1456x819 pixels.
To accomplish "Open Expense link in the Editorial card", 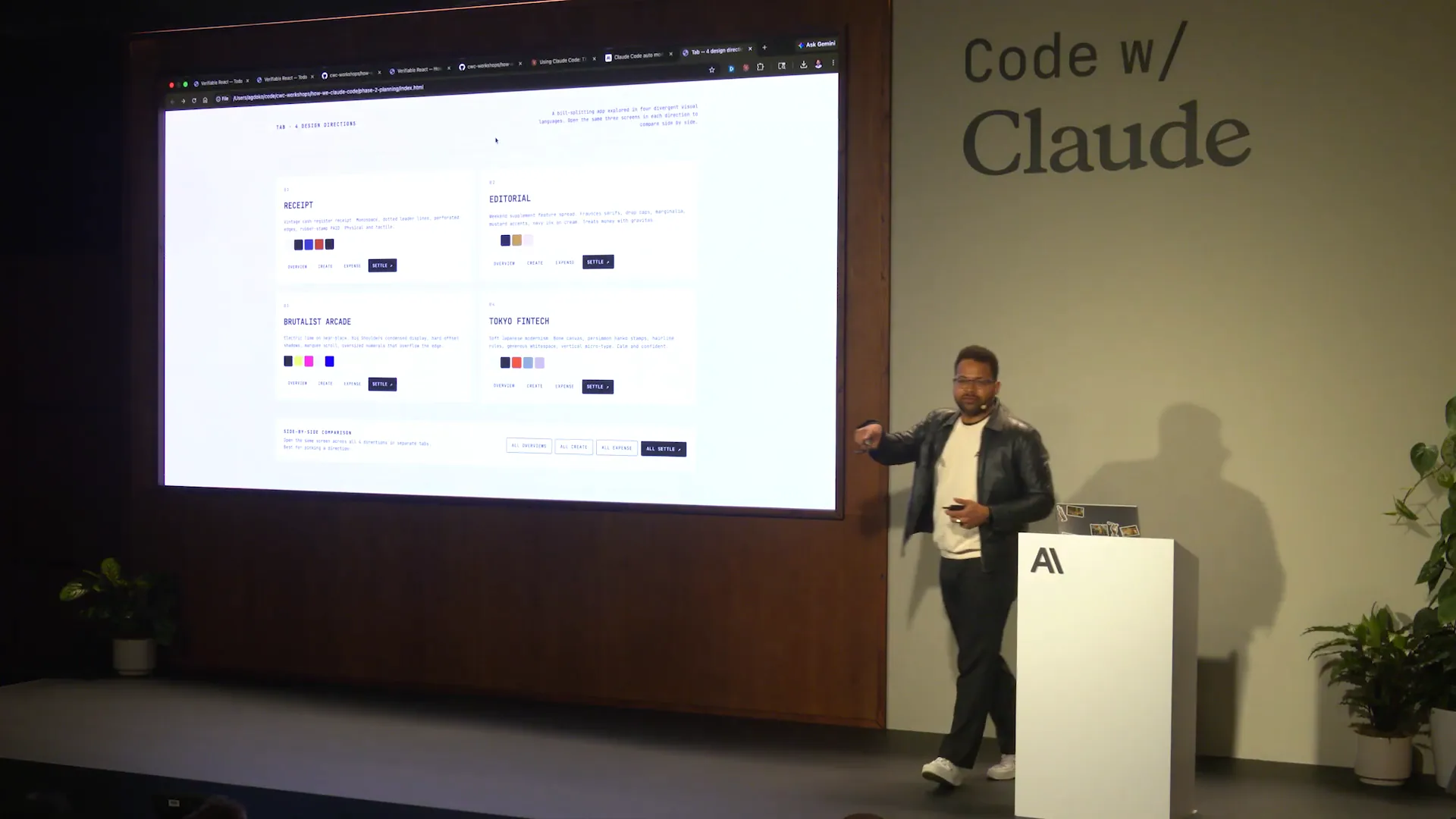I will (x=565, y=262).
